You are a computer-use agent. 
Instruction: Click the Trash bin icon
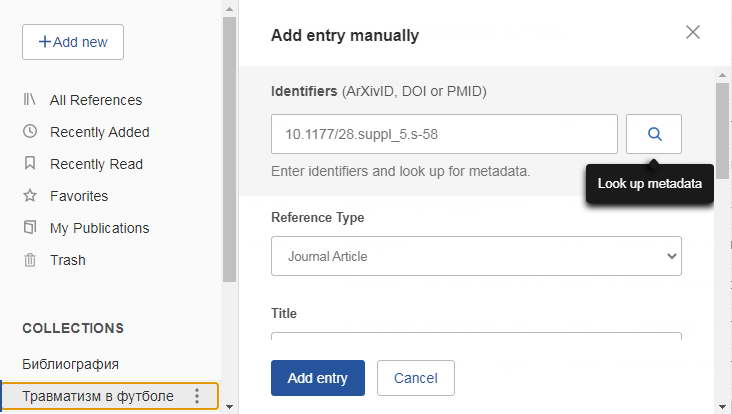pos(30,260)
